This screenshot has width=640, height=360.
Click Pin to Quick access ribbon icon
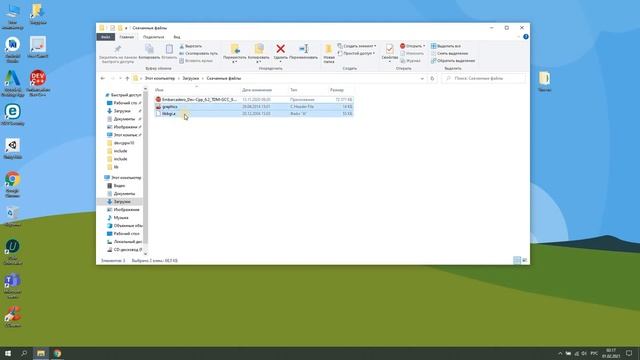click(118, 49)
